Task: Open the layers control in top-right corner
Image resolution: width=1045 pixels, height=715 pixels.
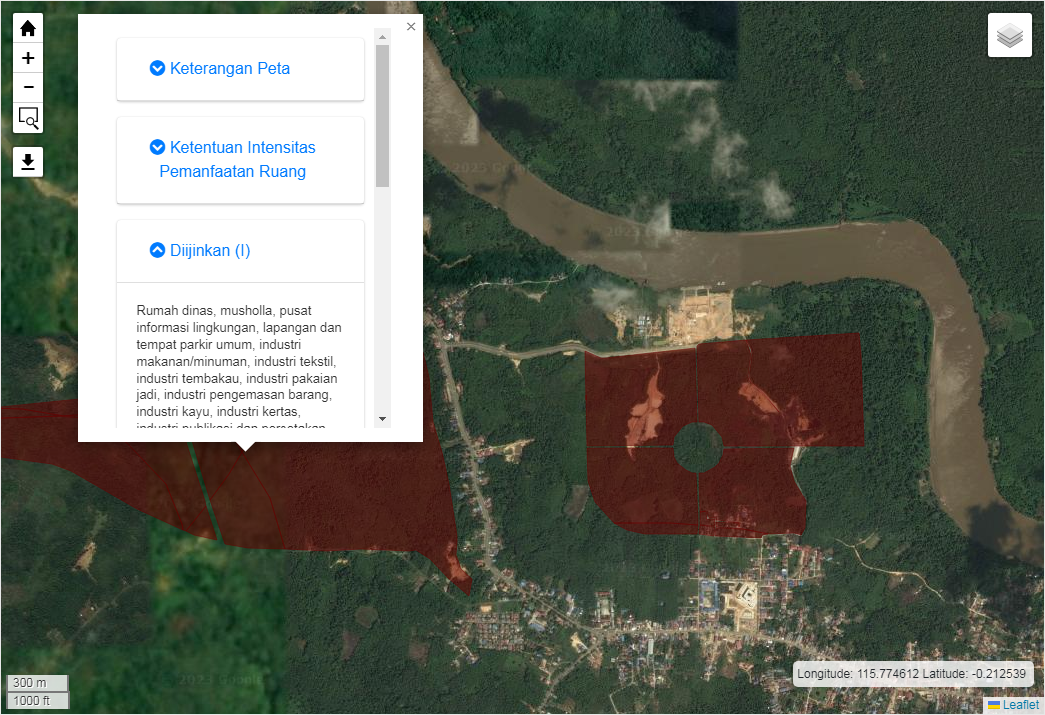Action: pyautogui.click(x=1010, y=36)
